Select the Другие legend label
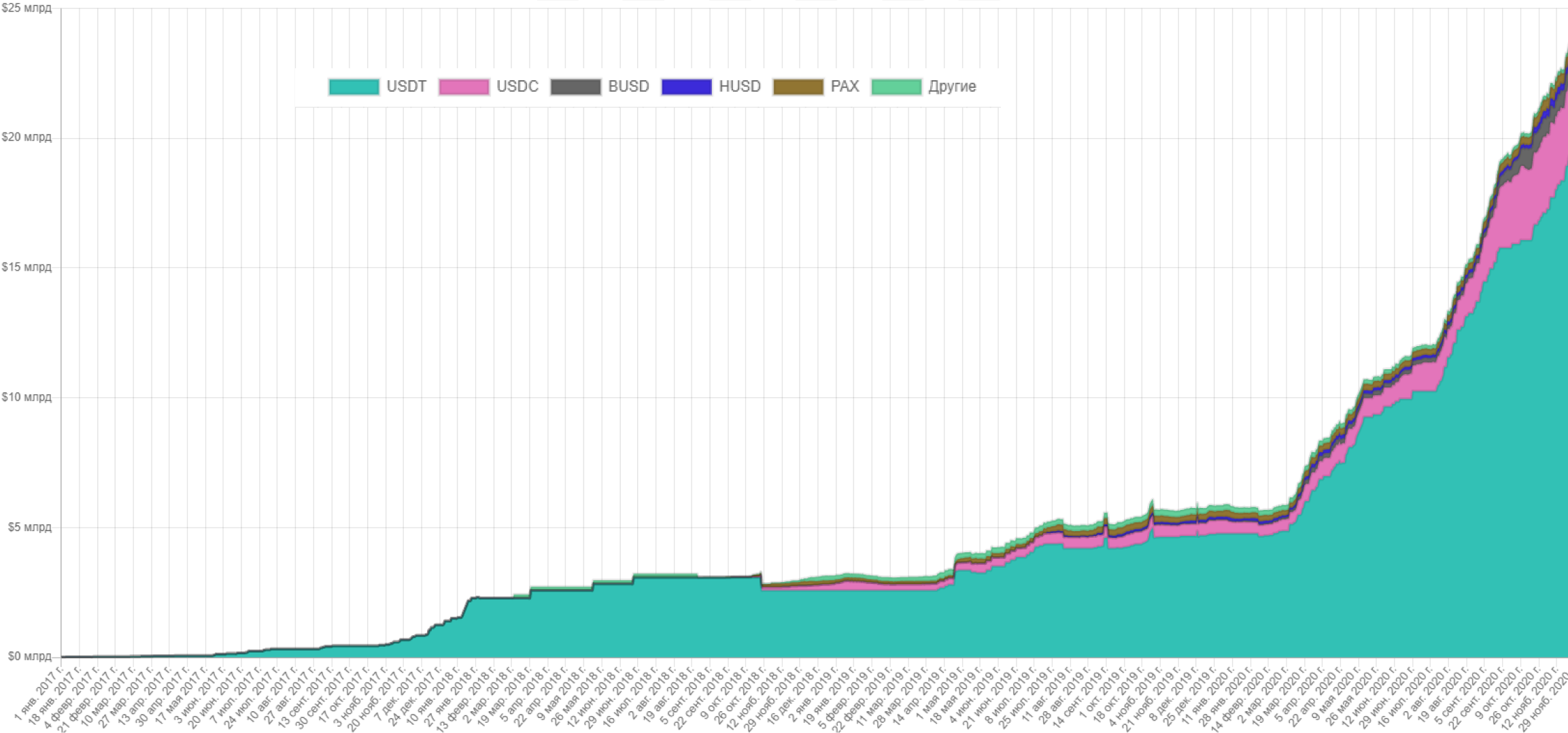1568x733 pixels. (952, 87)
